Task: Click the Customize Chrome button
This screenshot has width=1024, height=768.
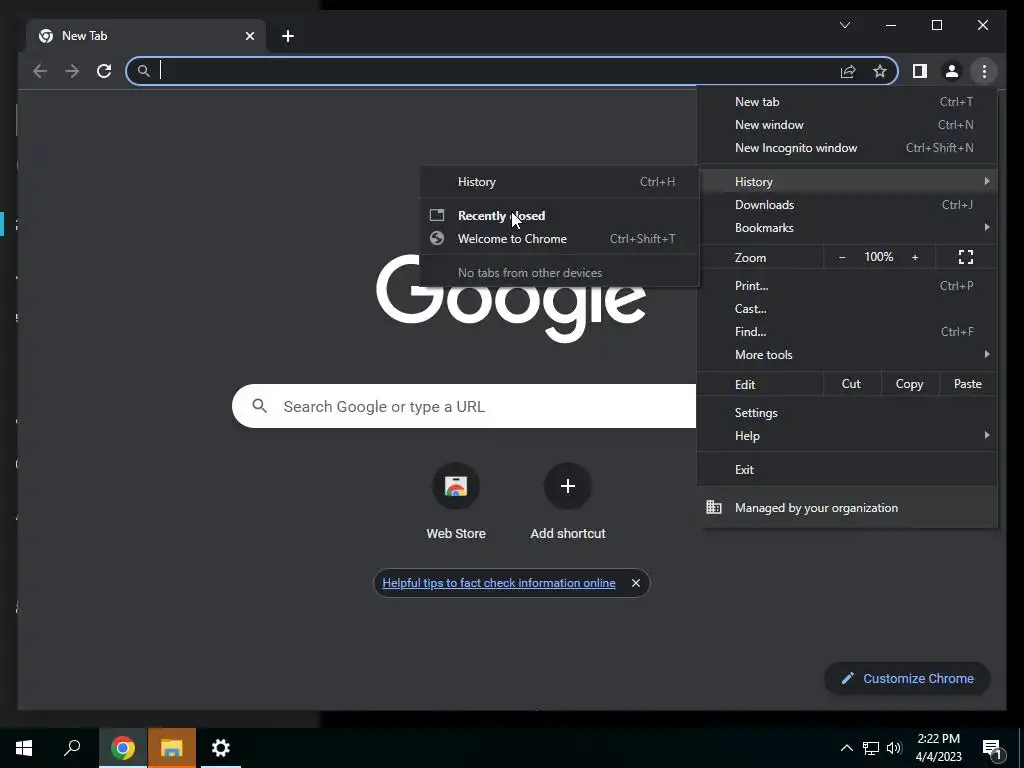Action: (907, 679)
